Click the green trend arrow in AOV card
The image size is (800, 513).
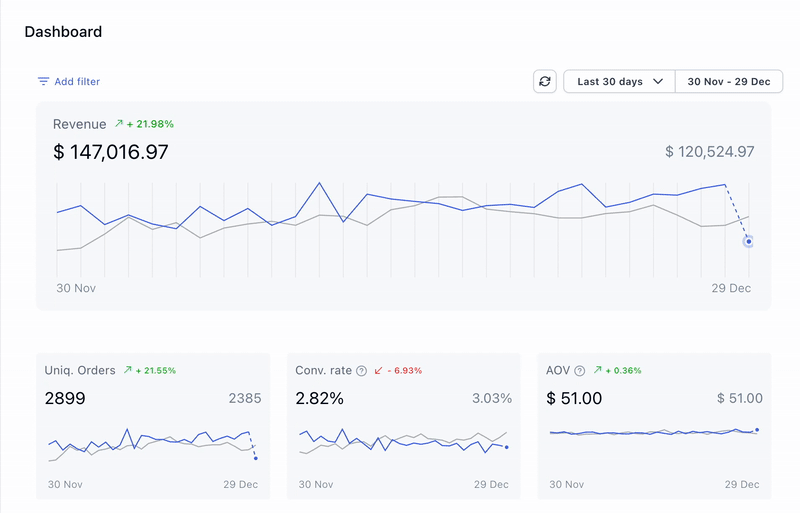pyautogui.click(x=597, y=371)
